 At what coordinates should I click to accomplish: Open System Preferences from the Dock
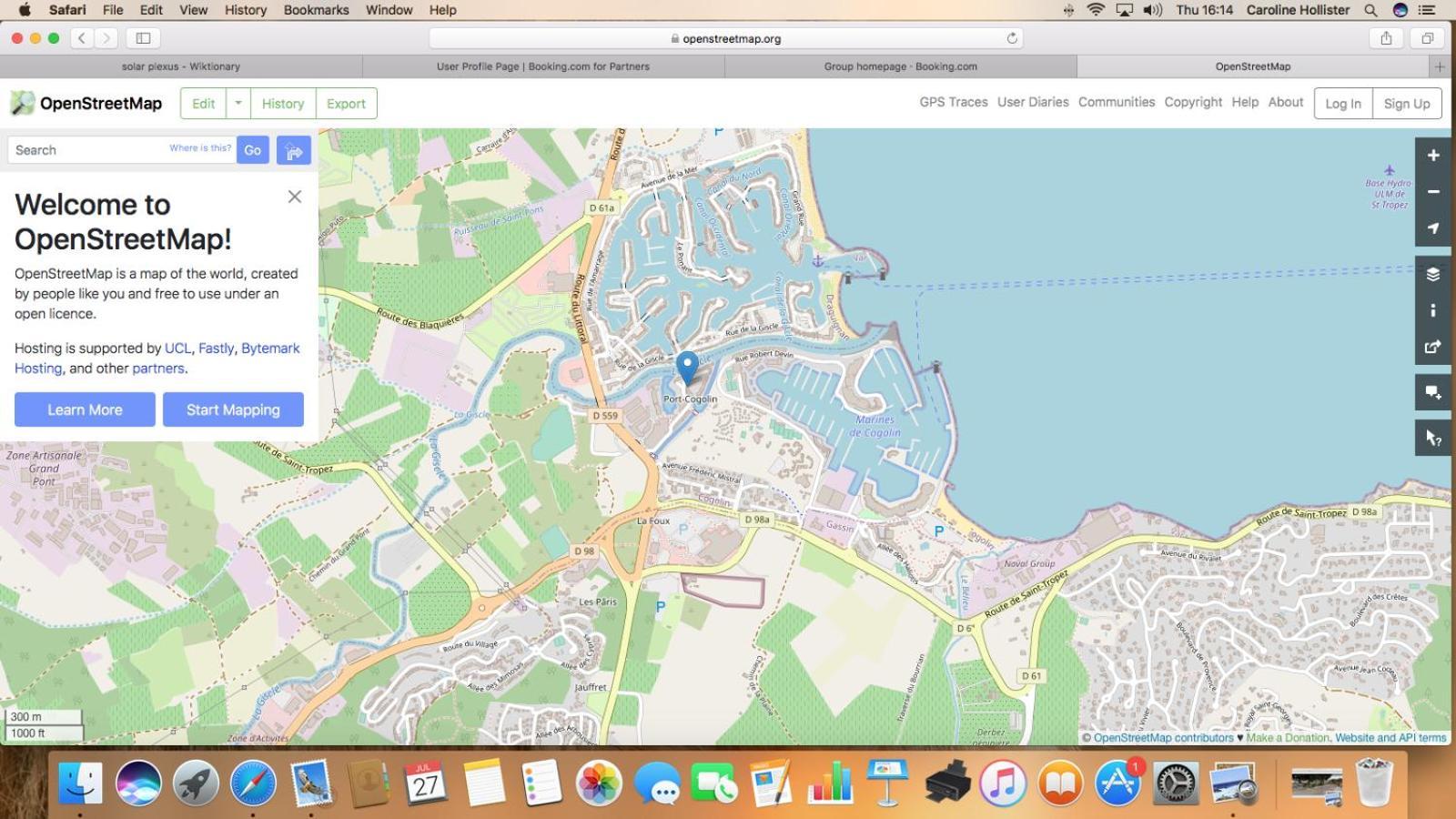point(1175,782)
